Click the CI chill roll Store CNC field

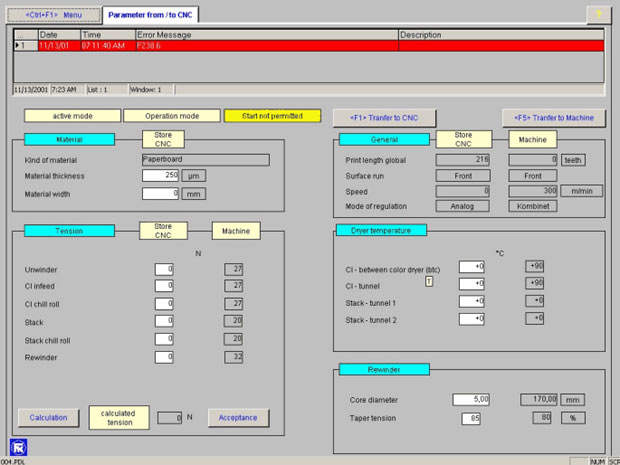coord(164,304)
